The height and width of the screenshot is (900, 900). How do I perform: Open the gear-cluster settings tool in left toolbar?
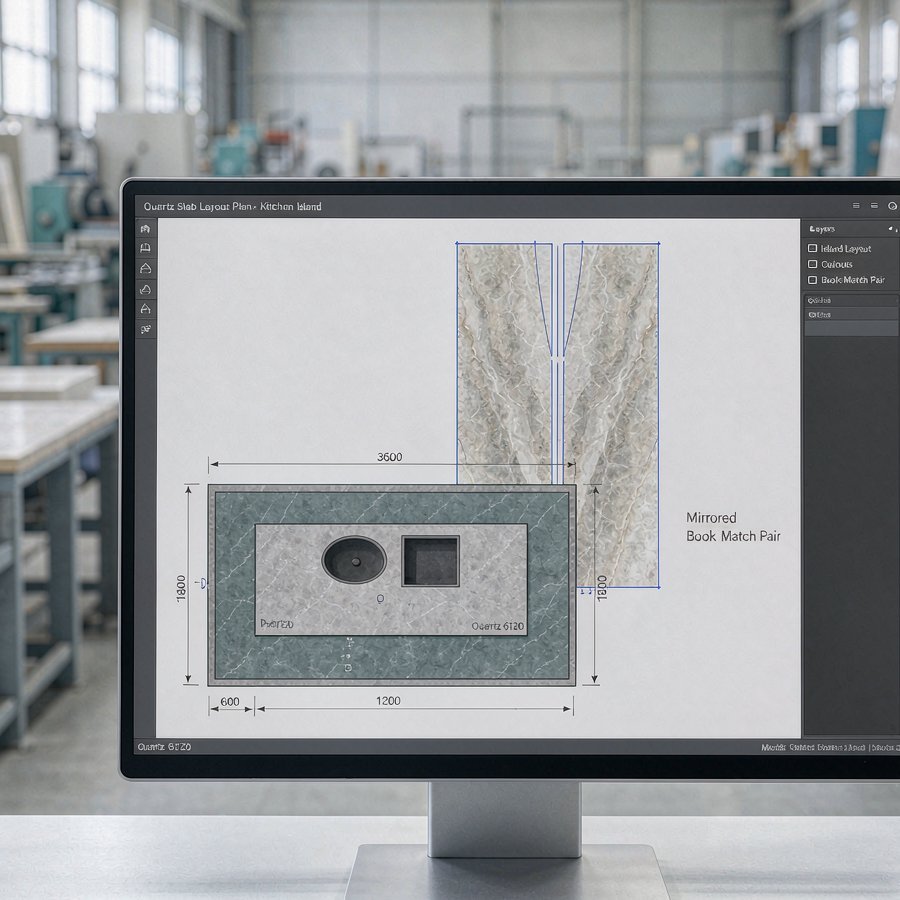point(145,329)
